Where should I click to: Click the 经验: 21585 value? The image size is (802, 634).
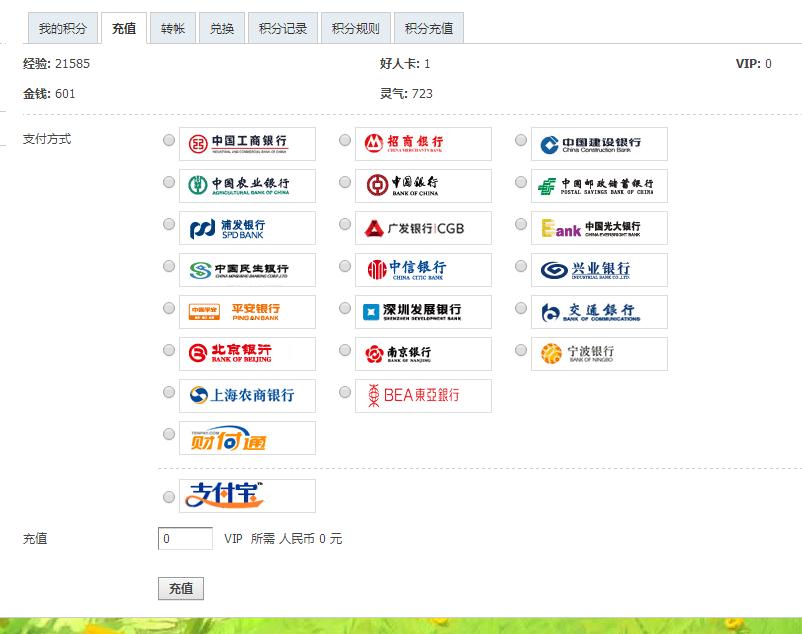[x=56, y=64]
